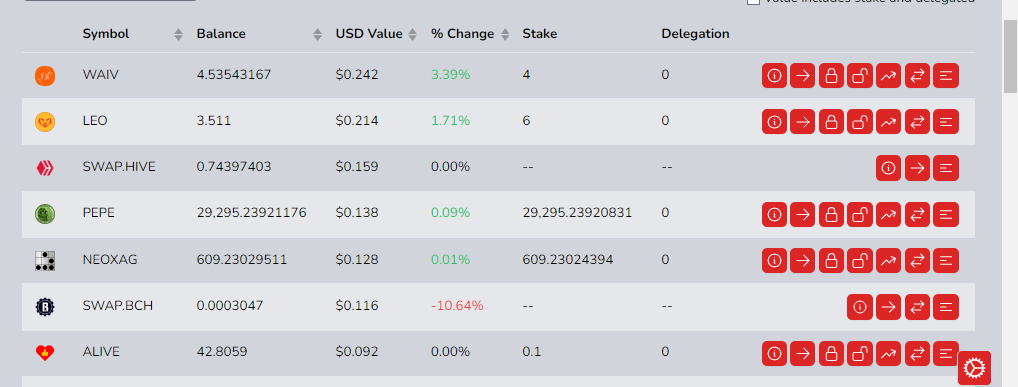Open NEOXAG info icon
1018x387 pixels.
[x=774, y=260]
